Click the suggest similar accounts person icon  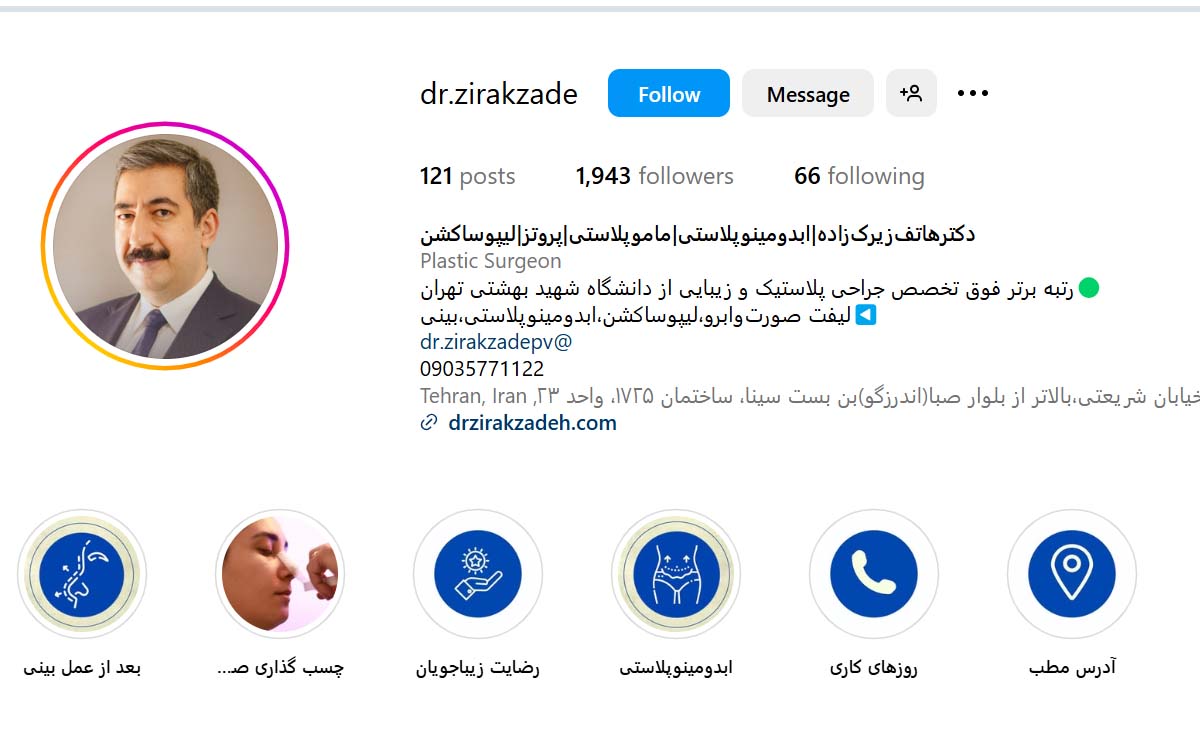[x=911, y=94]
